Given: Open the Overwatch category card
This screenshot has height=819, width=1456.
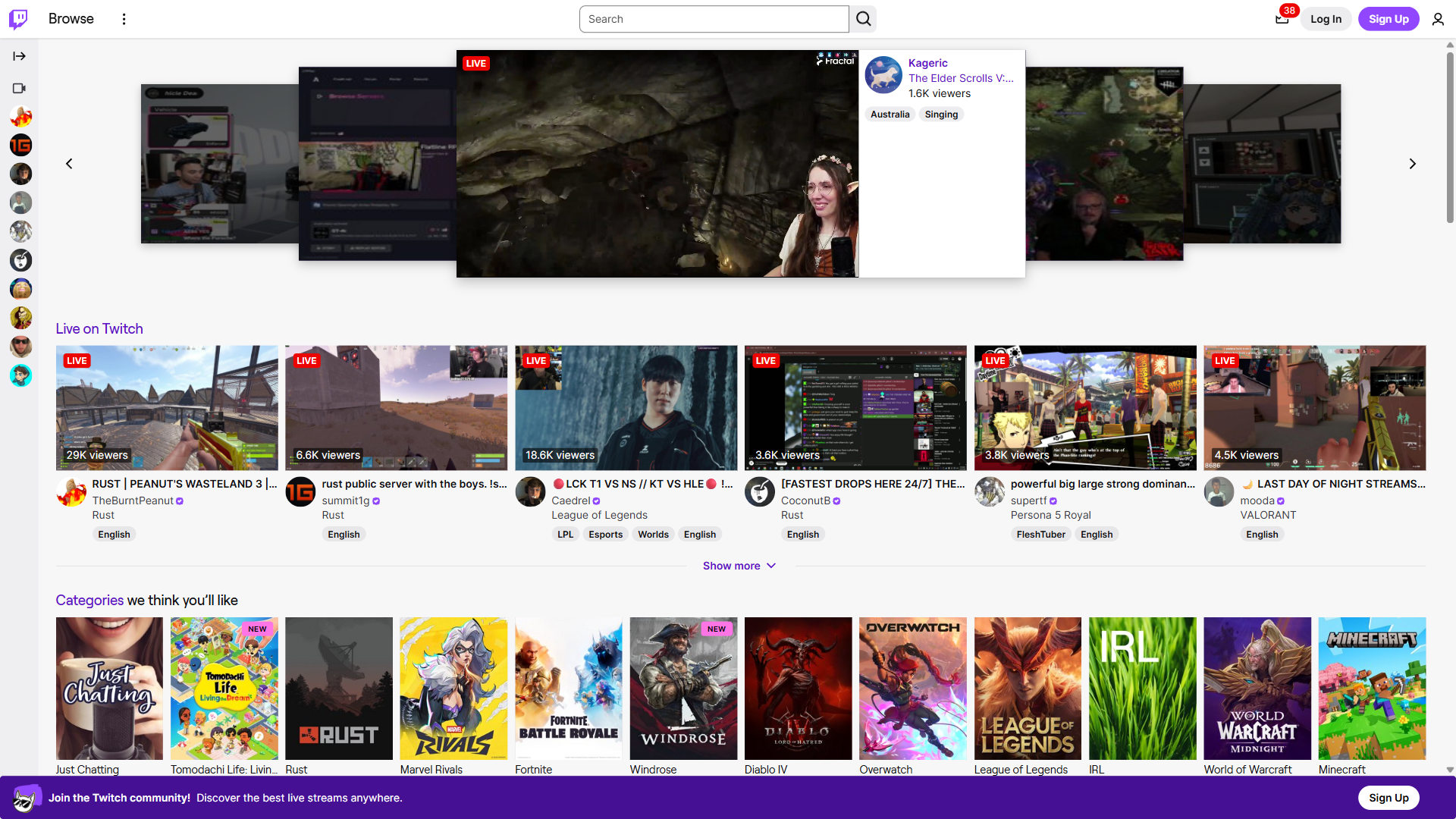Looking at the screenshot, I should coord(913,689).
